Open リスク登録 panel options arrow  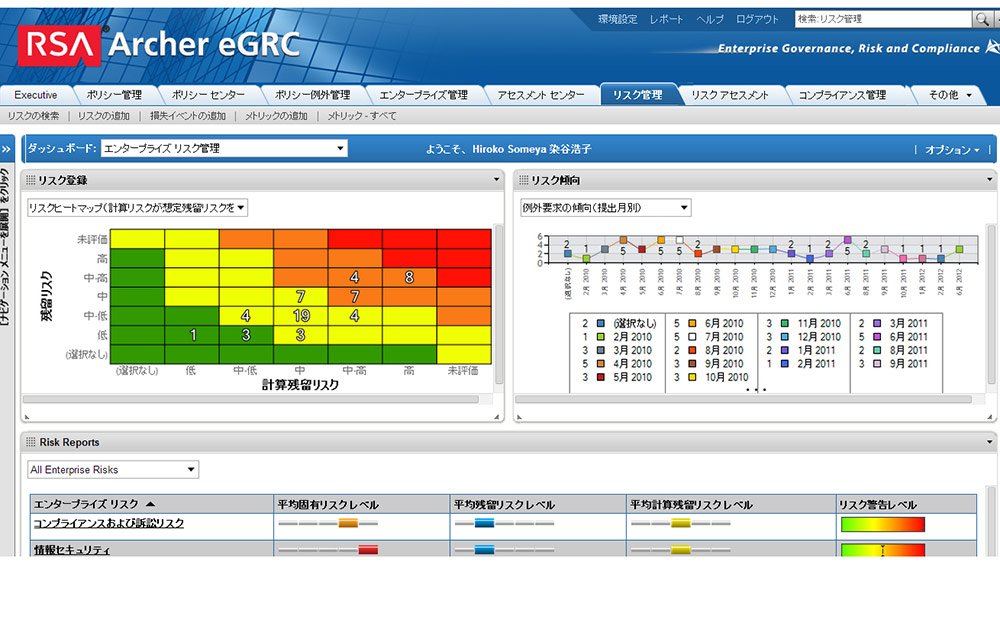tap(497, 180)
